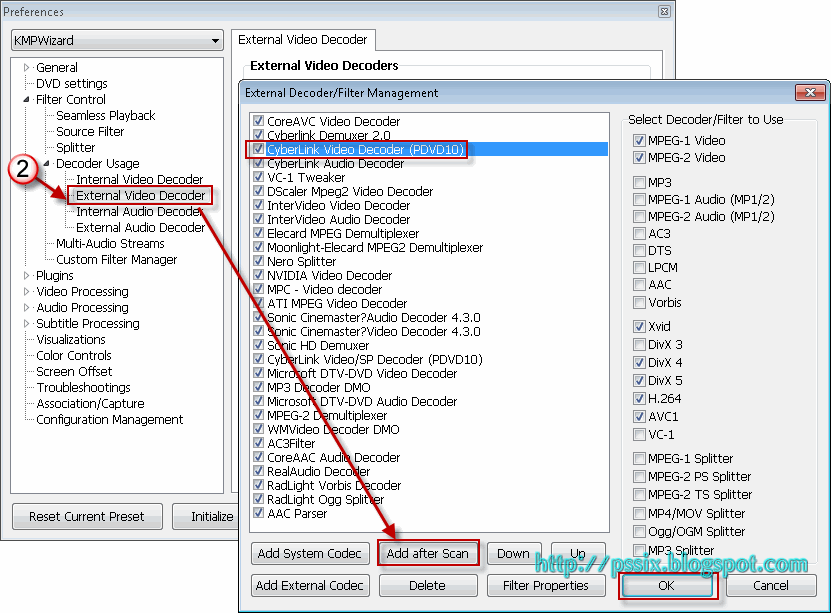Enable MPEG-2 TS Splitter checkbox

pyautogui.click(x=639, y=494)
